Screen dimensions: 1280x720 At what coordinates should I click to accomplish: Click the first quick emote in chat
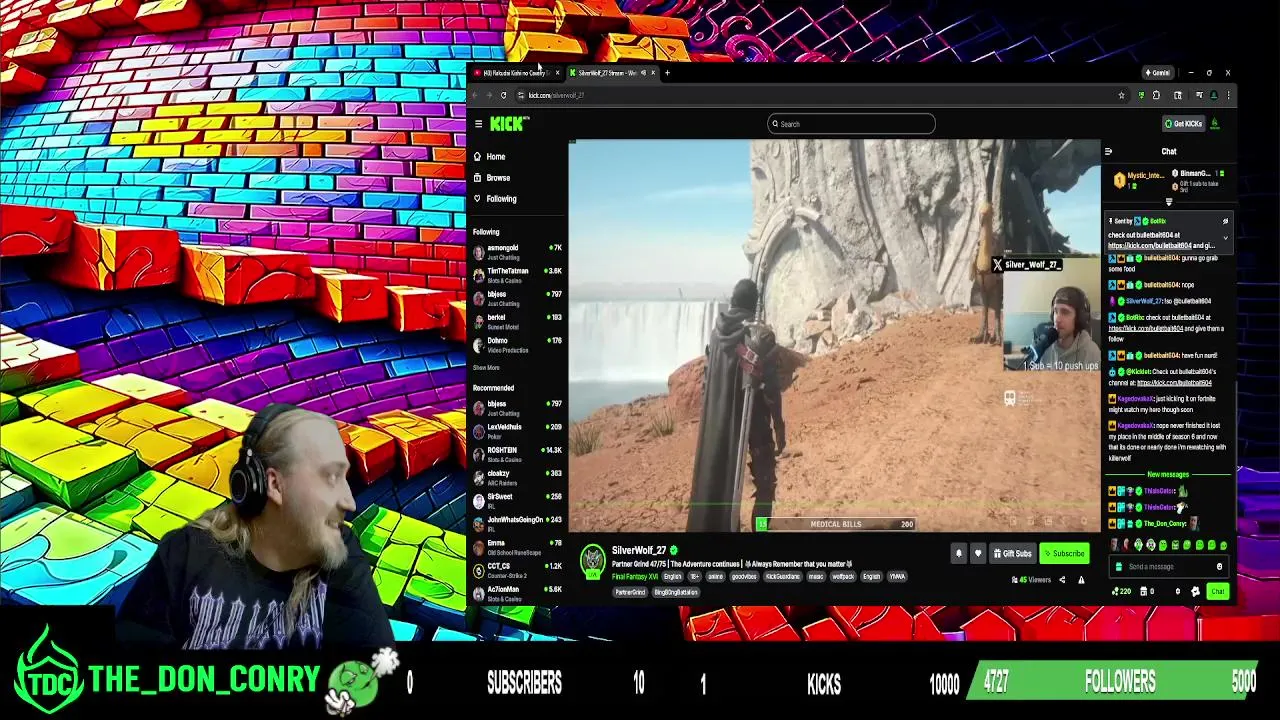pyautogui.click(x=1115, y=545)
